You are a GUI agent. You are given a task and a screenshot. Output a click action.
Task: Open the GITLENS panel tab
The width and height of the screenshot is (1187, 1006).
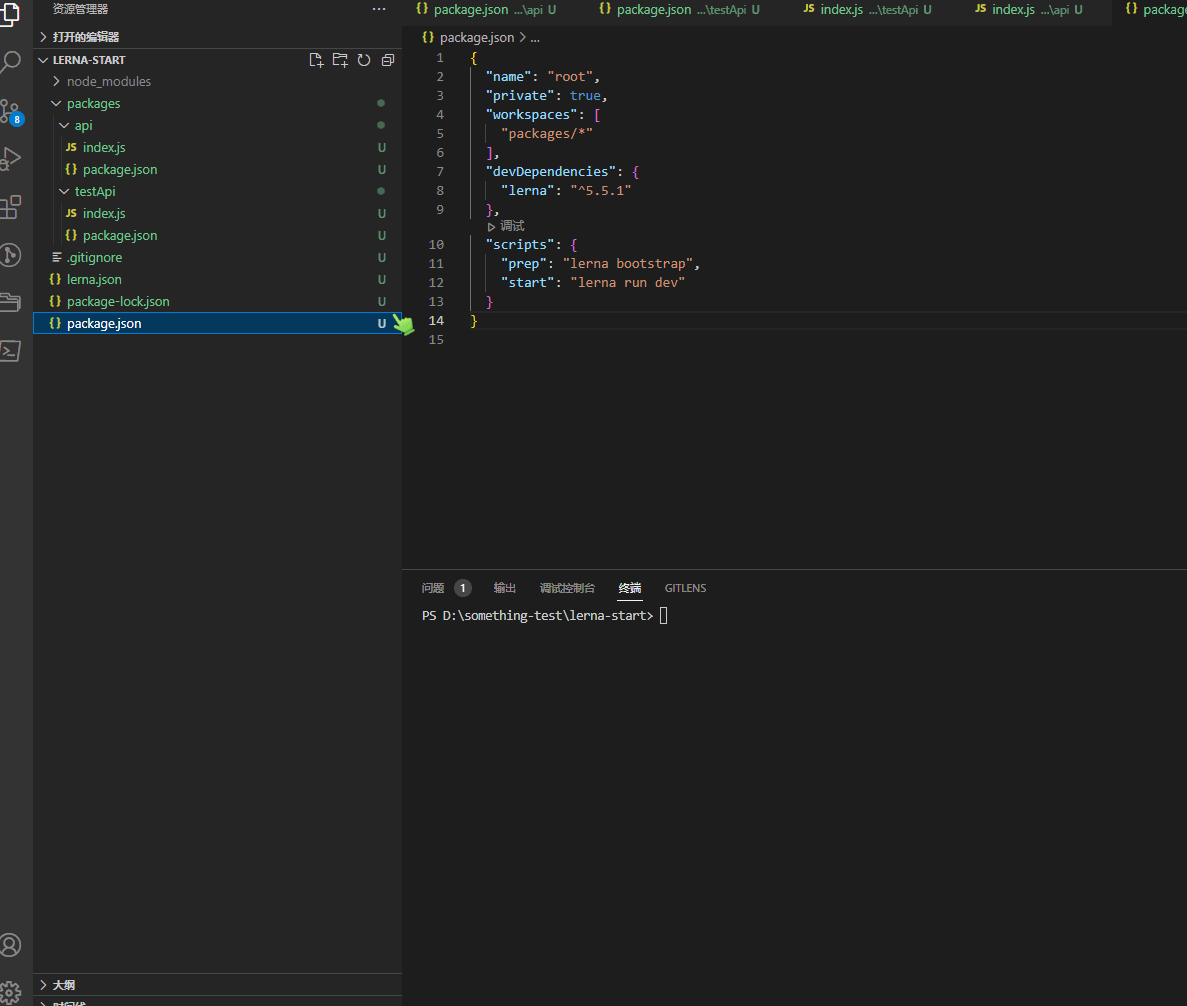click(685, 588)
